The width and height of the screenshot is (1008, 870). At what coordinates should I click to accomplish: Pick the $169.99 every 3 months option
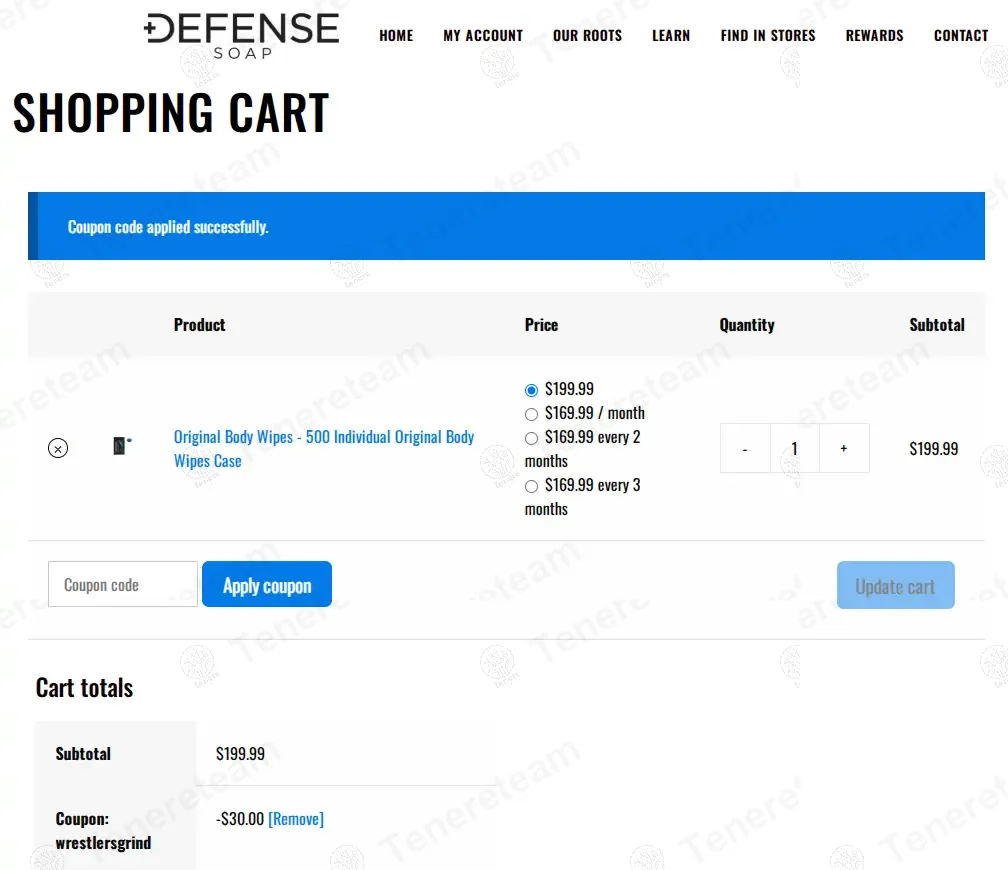532,486
